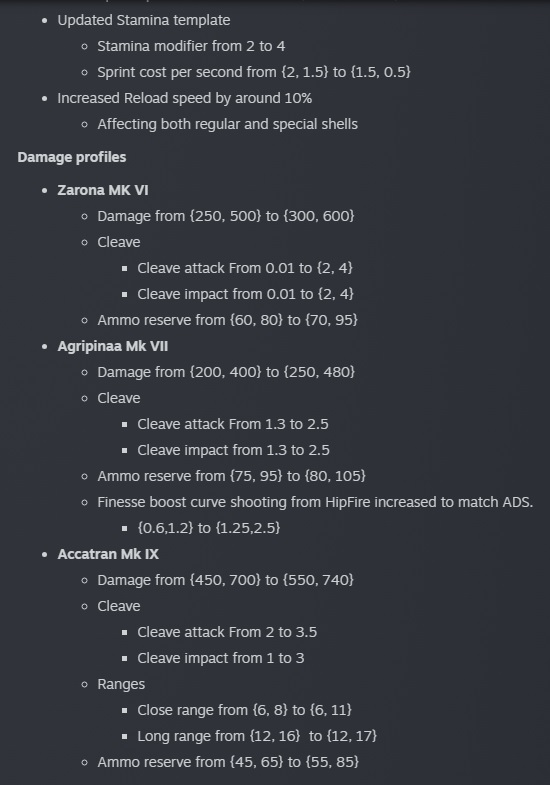Click Accatran damage {450, 700} to {550, 740}
Viewport: 550px width, 785px height.
[225, 580]
